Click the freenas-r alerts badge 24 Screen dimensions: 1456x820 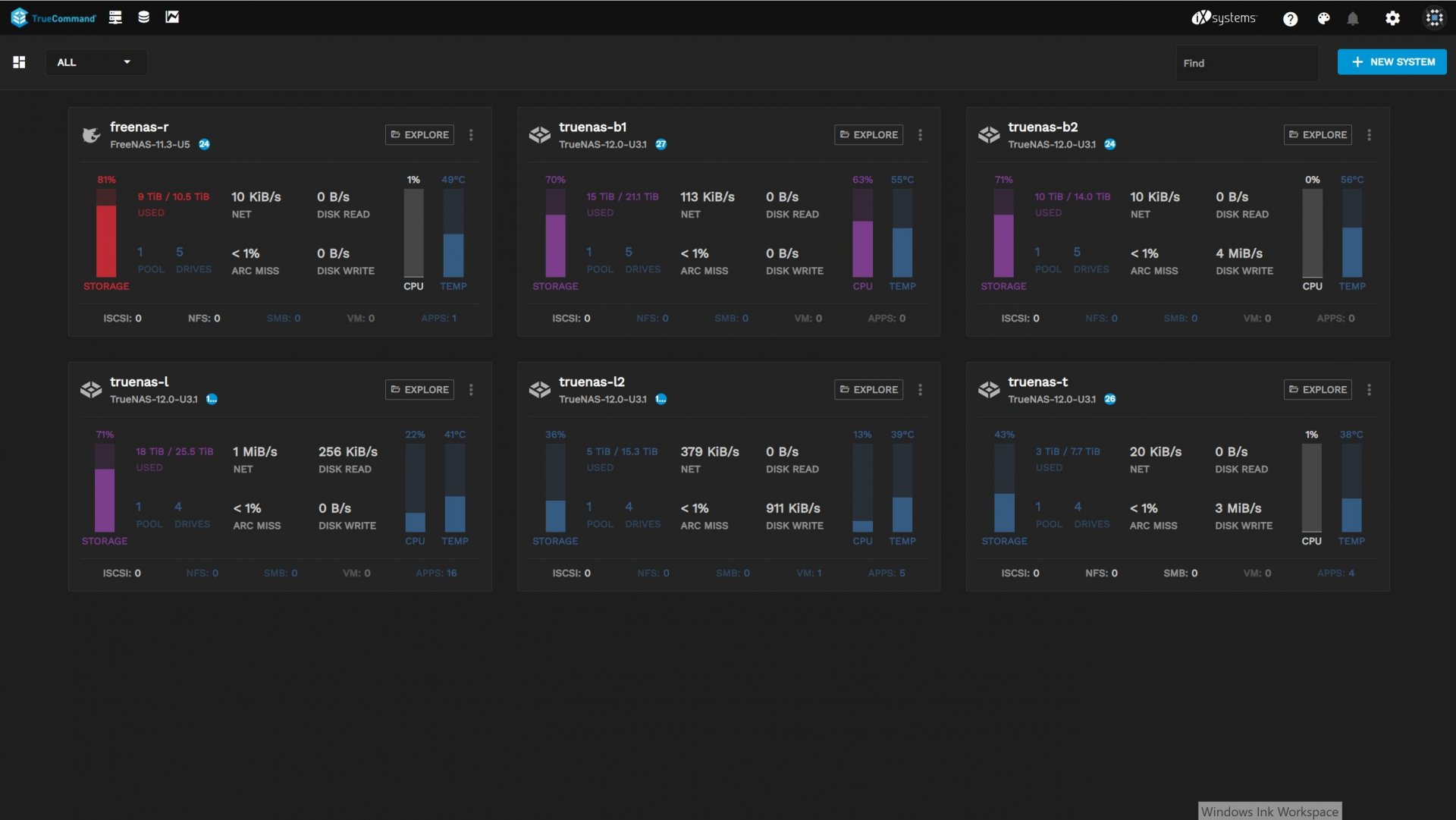pos(205,144)
